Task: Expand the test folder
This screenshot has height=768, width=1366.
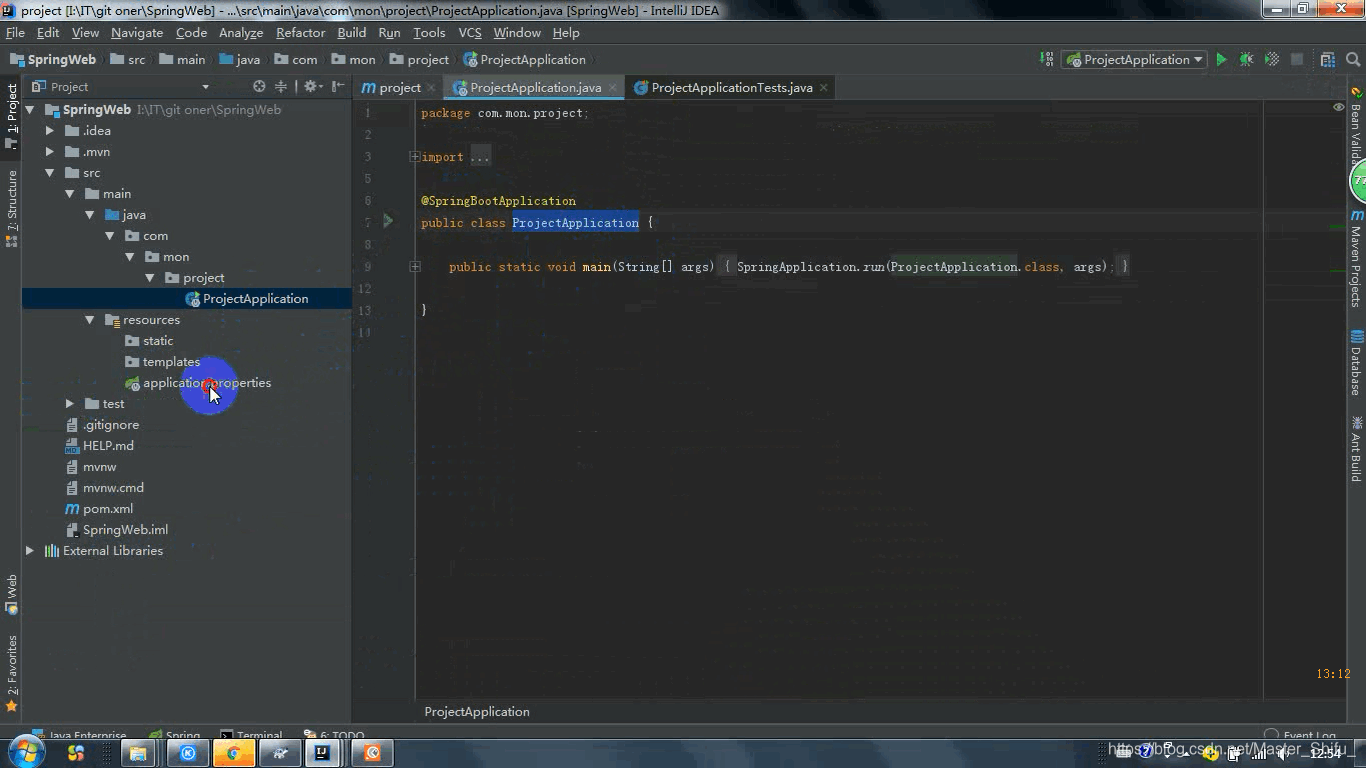Action: pos(70,404)
